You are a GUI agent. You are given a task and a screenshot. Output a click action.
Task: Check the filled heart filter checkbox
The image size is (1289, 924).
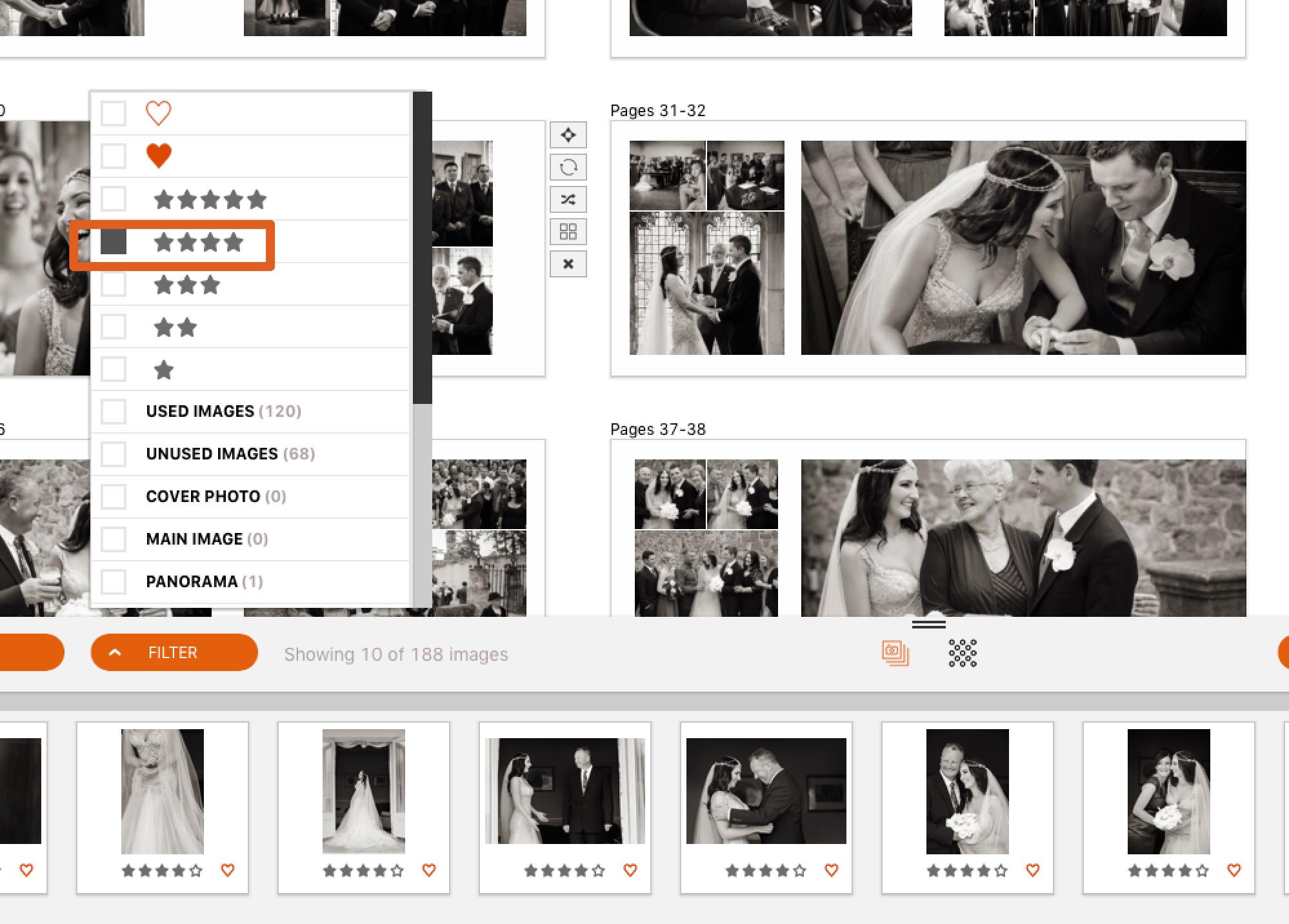(x=114, y=156)
